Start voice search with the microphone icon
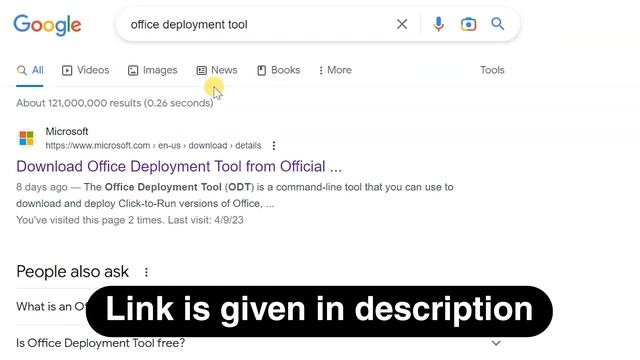 click(x=438, y=24)
